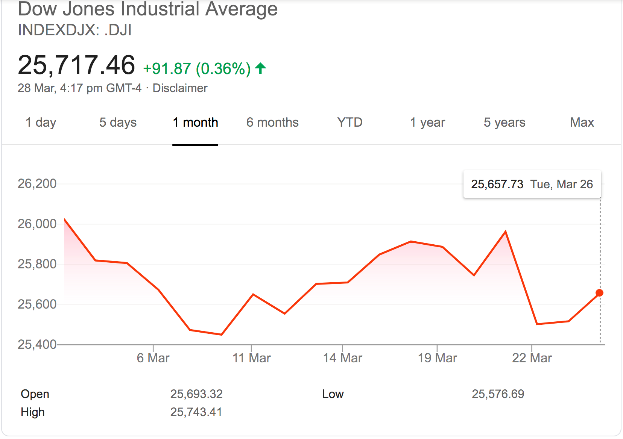This screenshot has width=623, height=439.
Task: Click the Open value 25,693.32
Action: click(196, 394)
